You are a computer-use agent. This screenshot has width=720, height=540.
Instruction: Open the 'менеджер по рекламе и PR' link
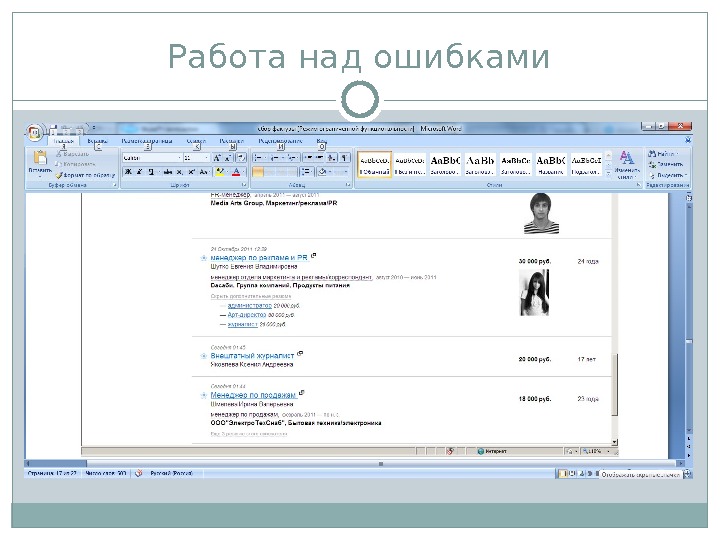[x=259, y=258]
